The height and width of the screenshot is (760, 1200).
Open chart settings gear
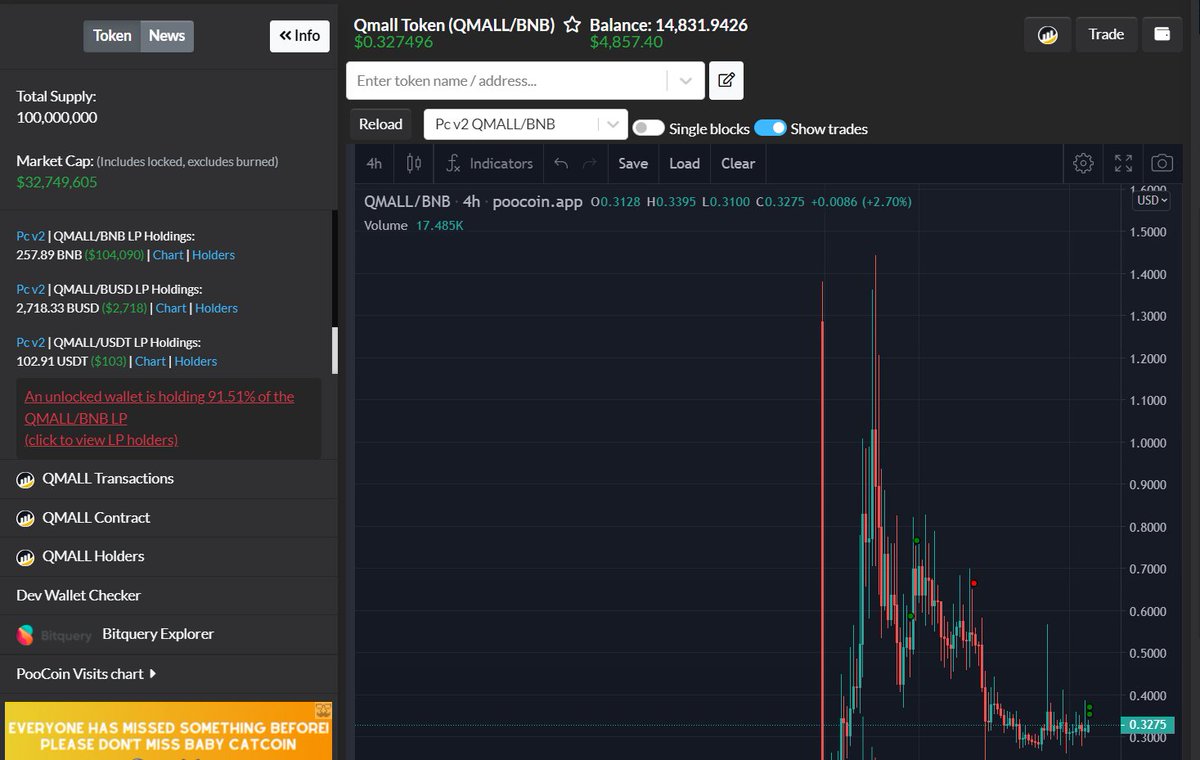tap(1083, 163)
